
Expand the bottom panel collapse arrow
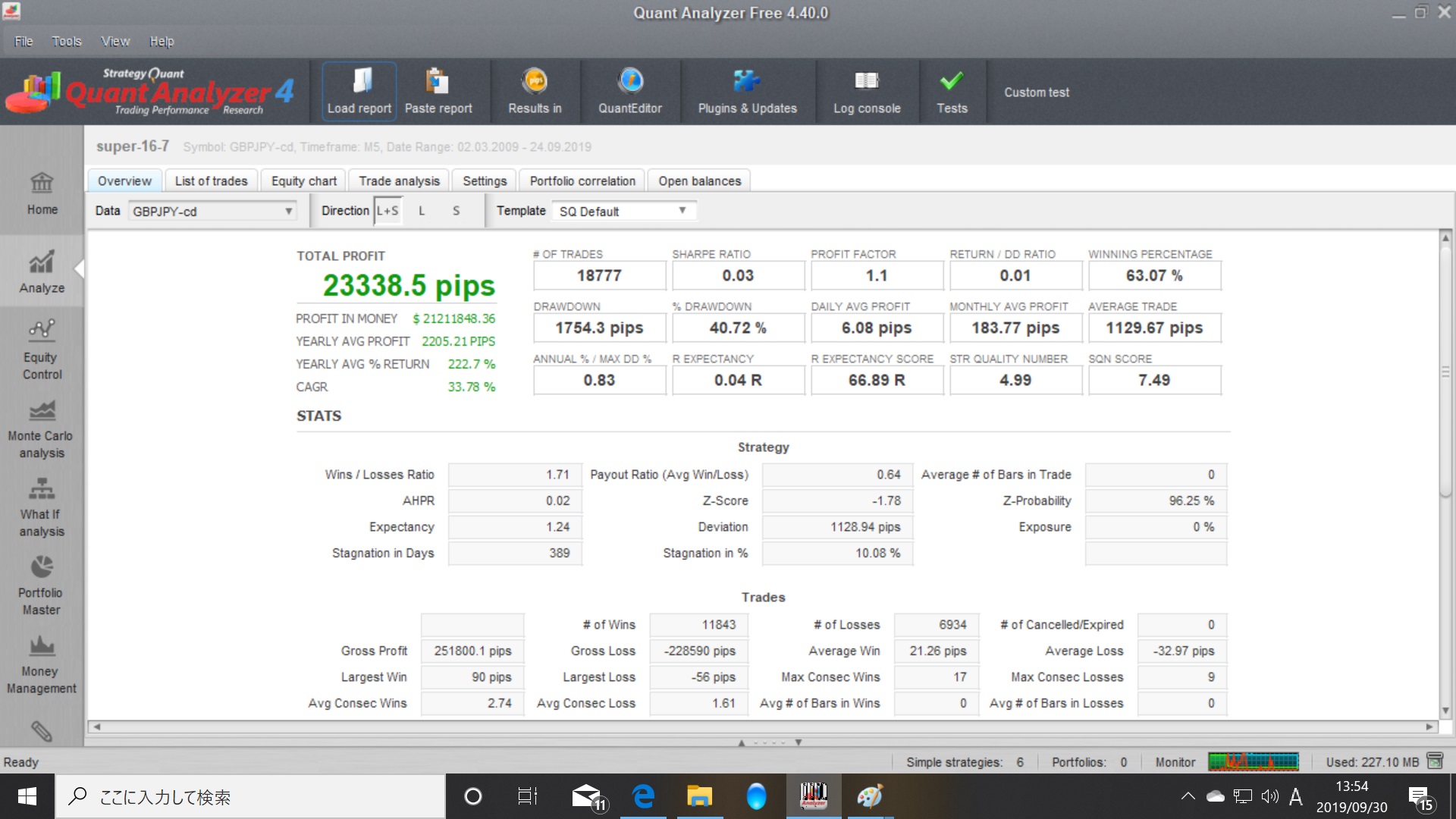point(742,742)
